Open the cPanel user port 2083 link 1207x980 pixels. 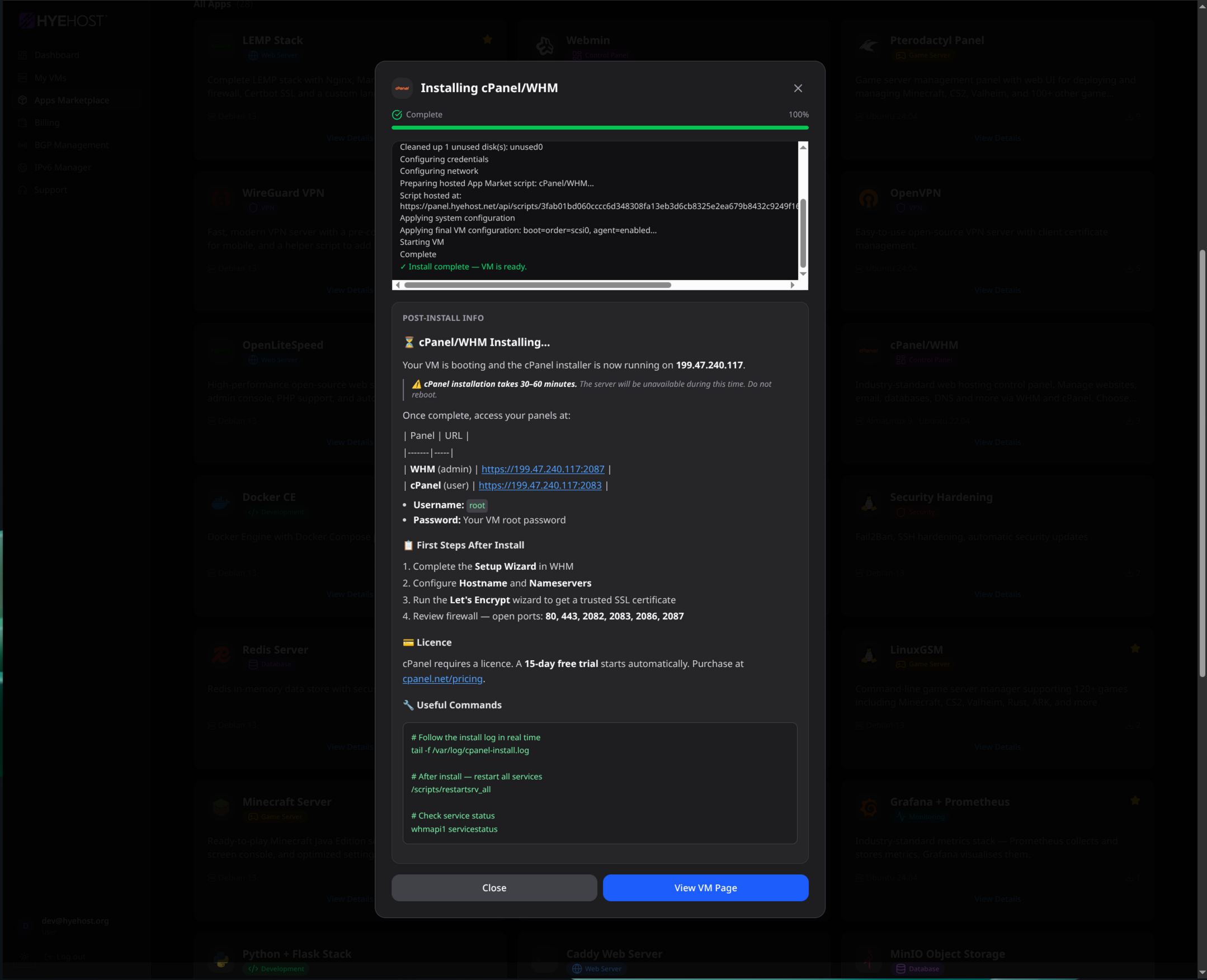click(x=539, y=485)
